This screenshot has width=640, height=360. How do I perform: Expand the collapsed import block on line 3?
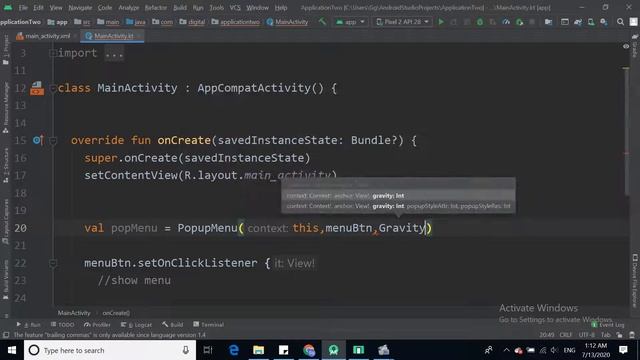[x=52, y=53]
